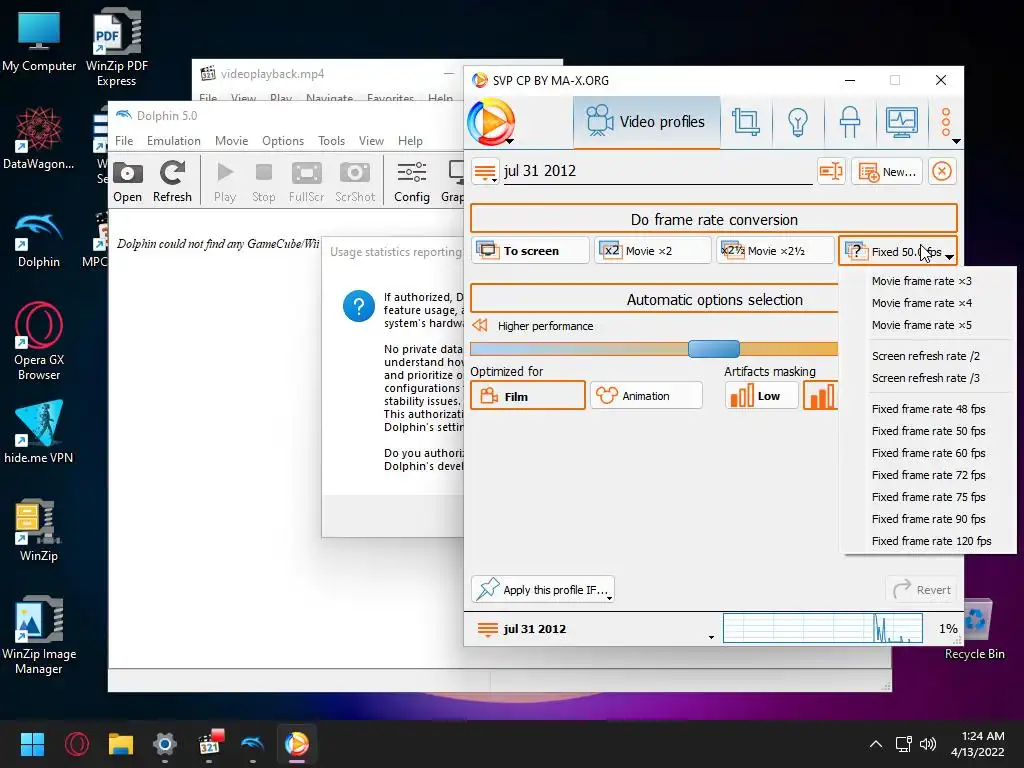
Task: Toggle Do frame rate conversion
Action: point(714,219)
